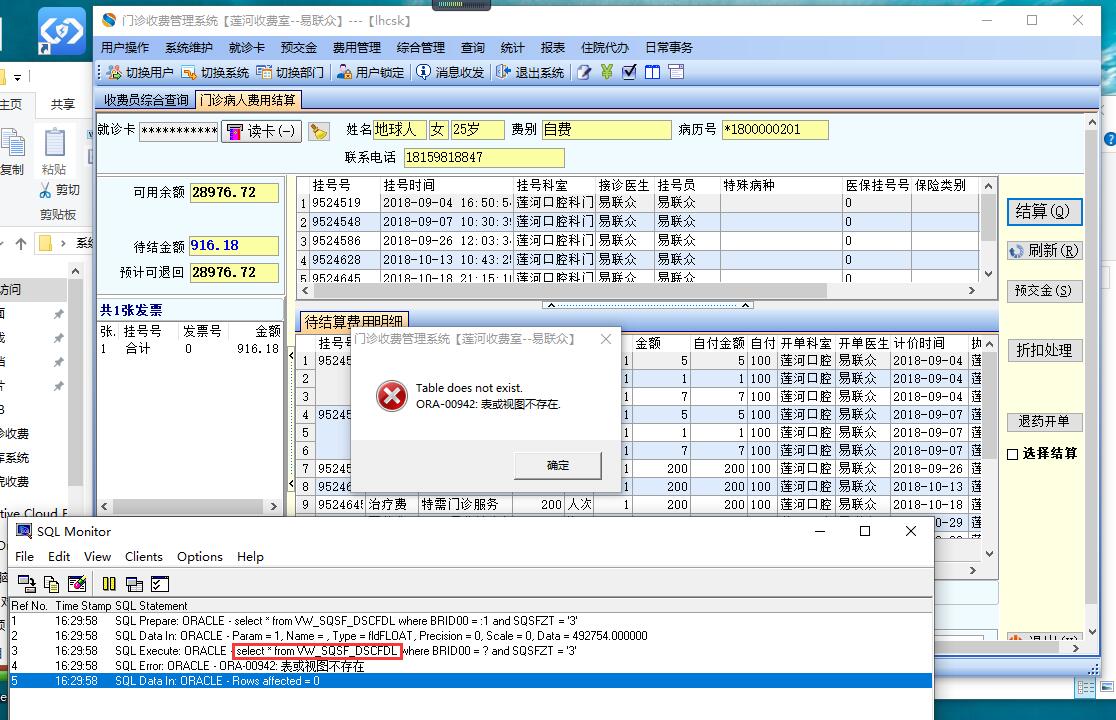Open the 费用管理 menu
The image size is (1116, 720).
point(357,48)
